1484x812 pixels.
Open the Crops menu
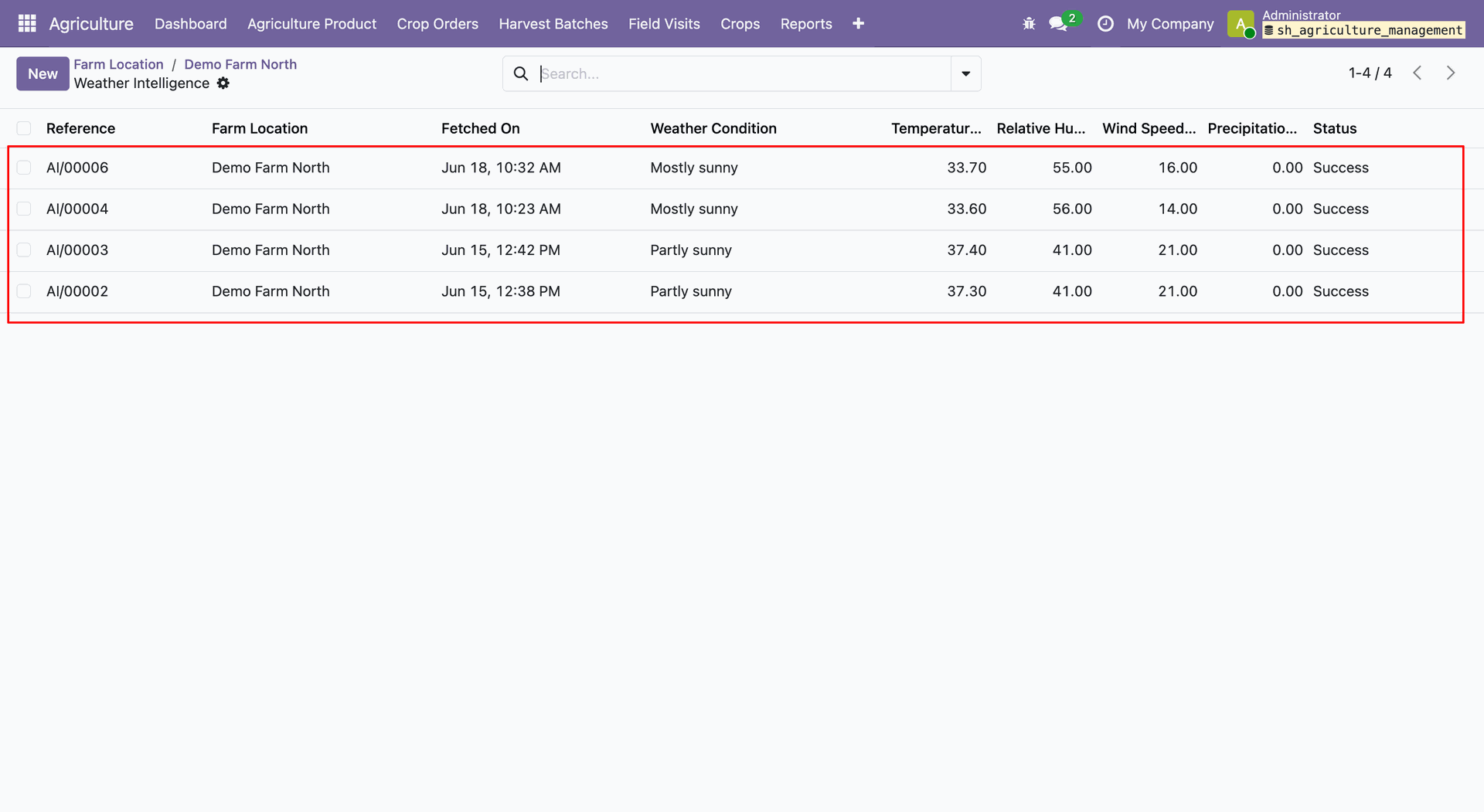(x=740, y=24)
